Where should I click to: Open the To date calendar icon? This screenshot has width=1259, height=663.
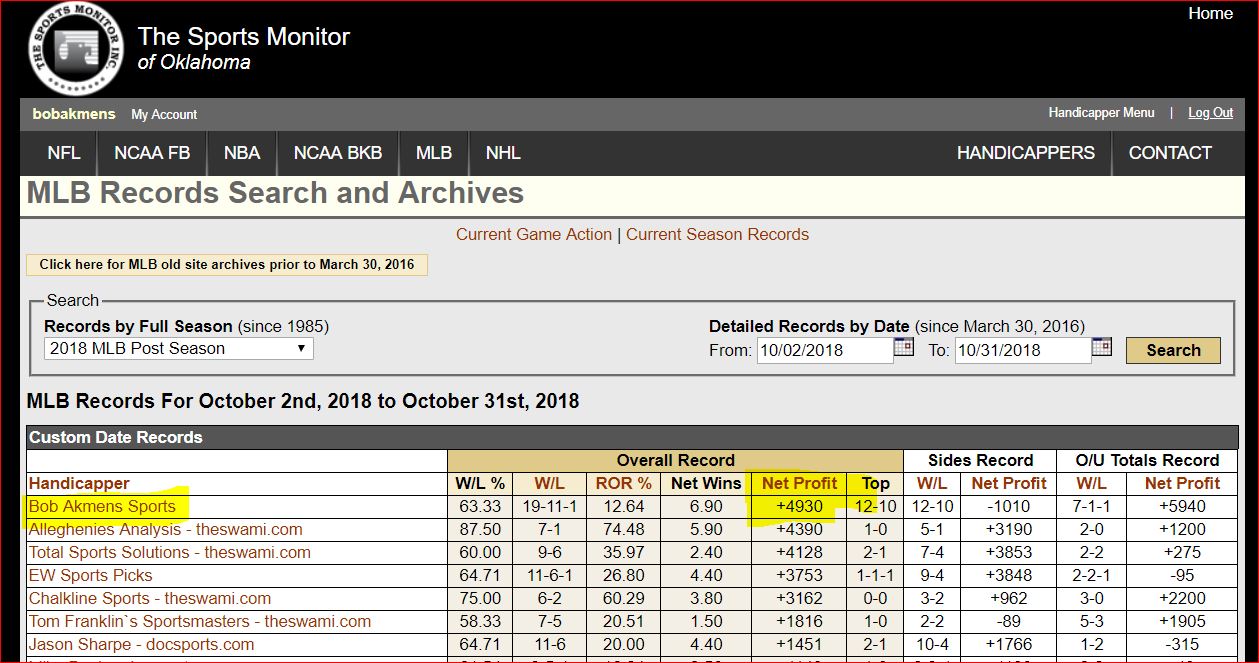click(x=1102, y=347)
